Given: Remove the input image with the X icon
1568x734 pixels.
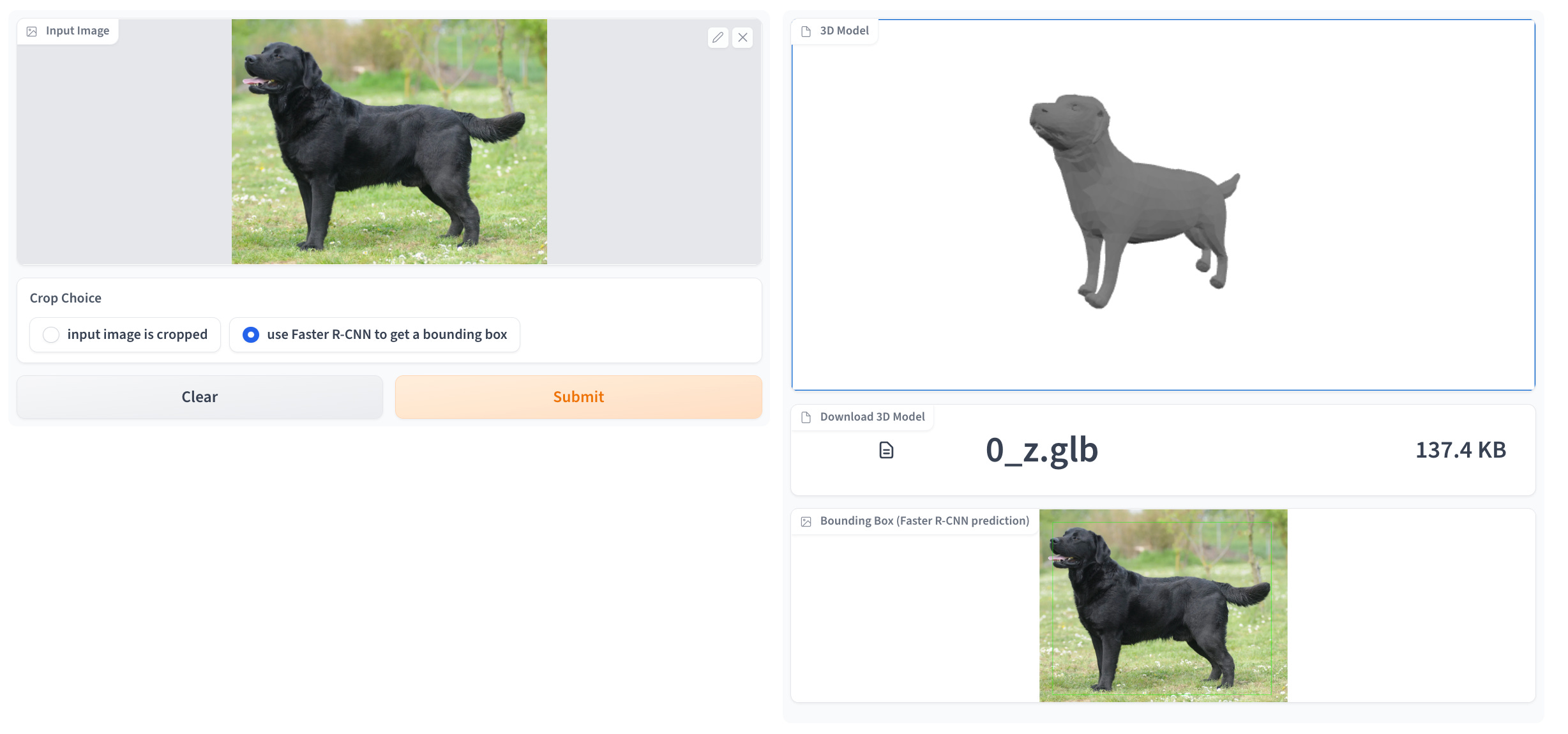Looking at the screenshot, I should [x=743, y=38].
